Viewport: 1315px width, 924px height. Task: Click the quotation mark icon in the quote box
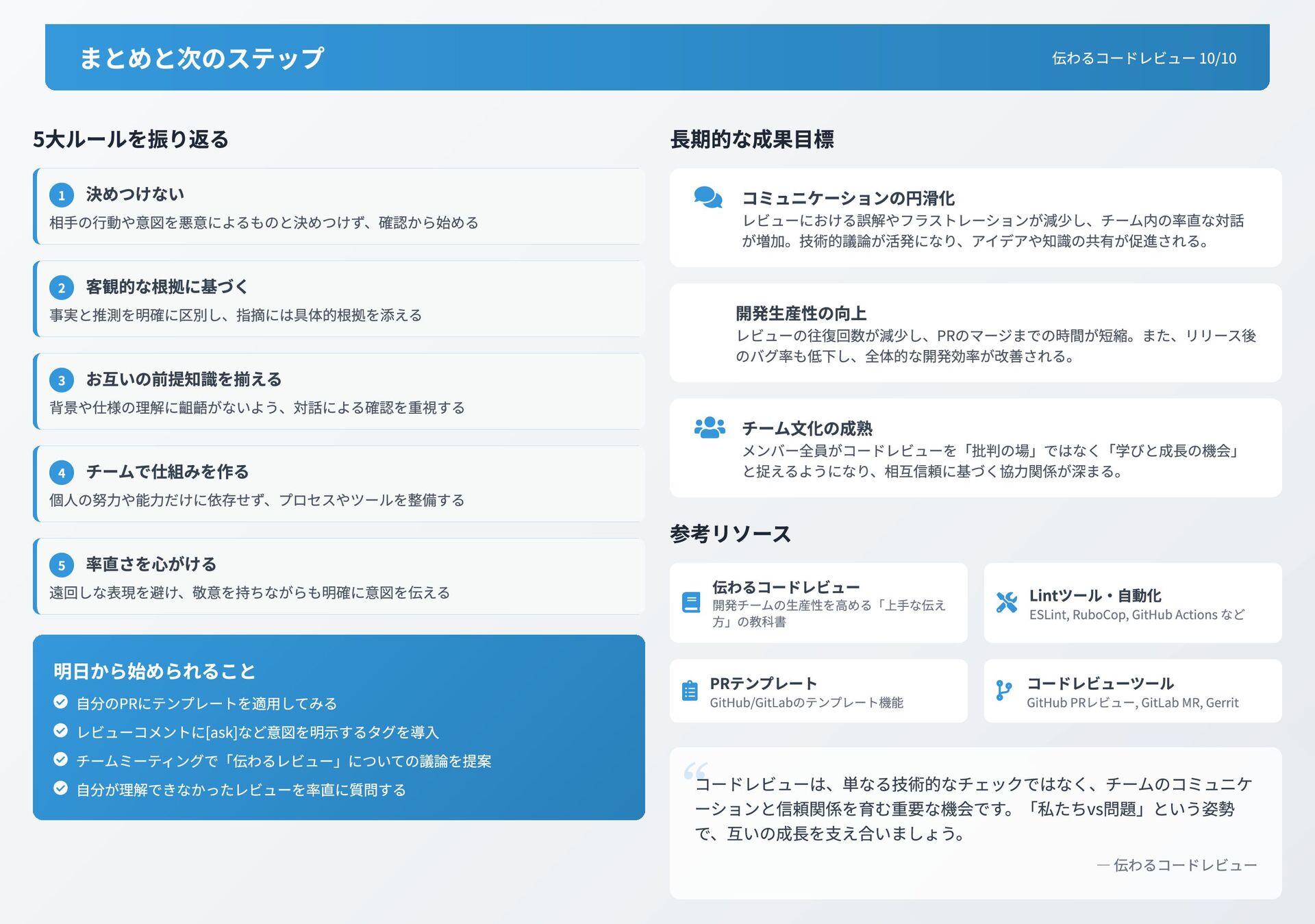[695, 771]
